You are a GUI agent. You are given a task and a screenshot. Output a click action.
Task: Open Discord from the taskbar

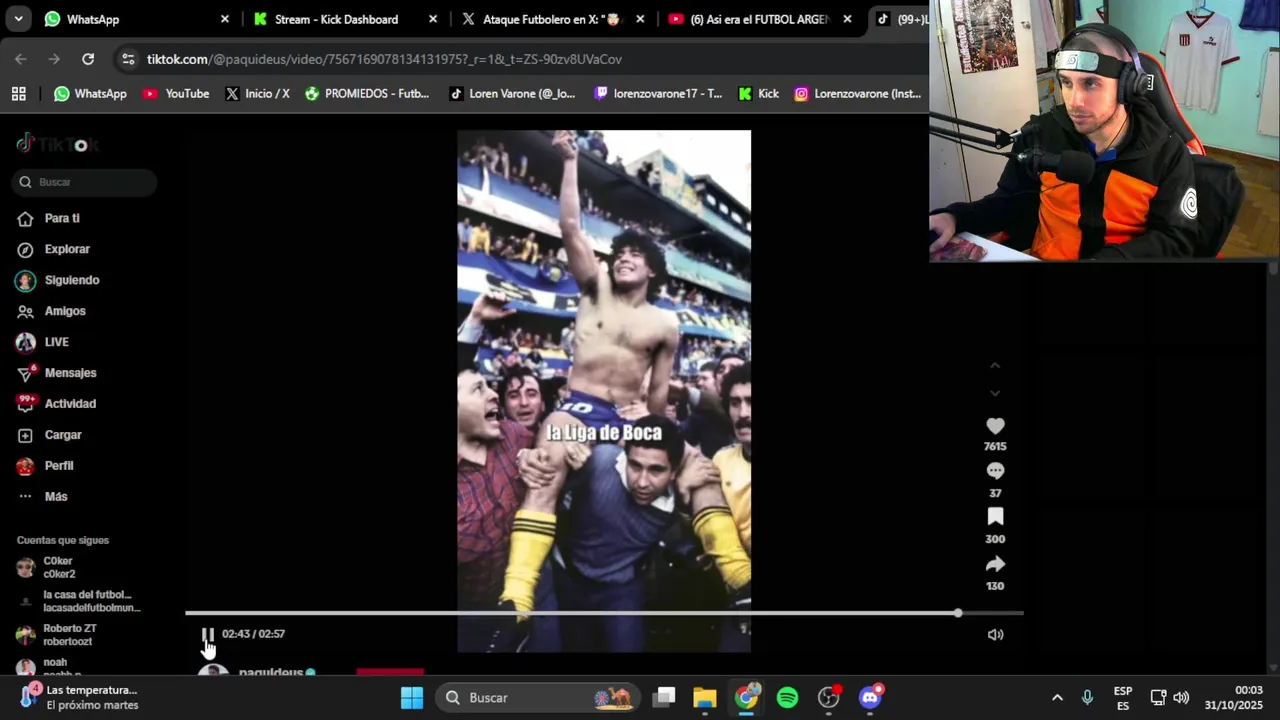(x=870, y=698)
